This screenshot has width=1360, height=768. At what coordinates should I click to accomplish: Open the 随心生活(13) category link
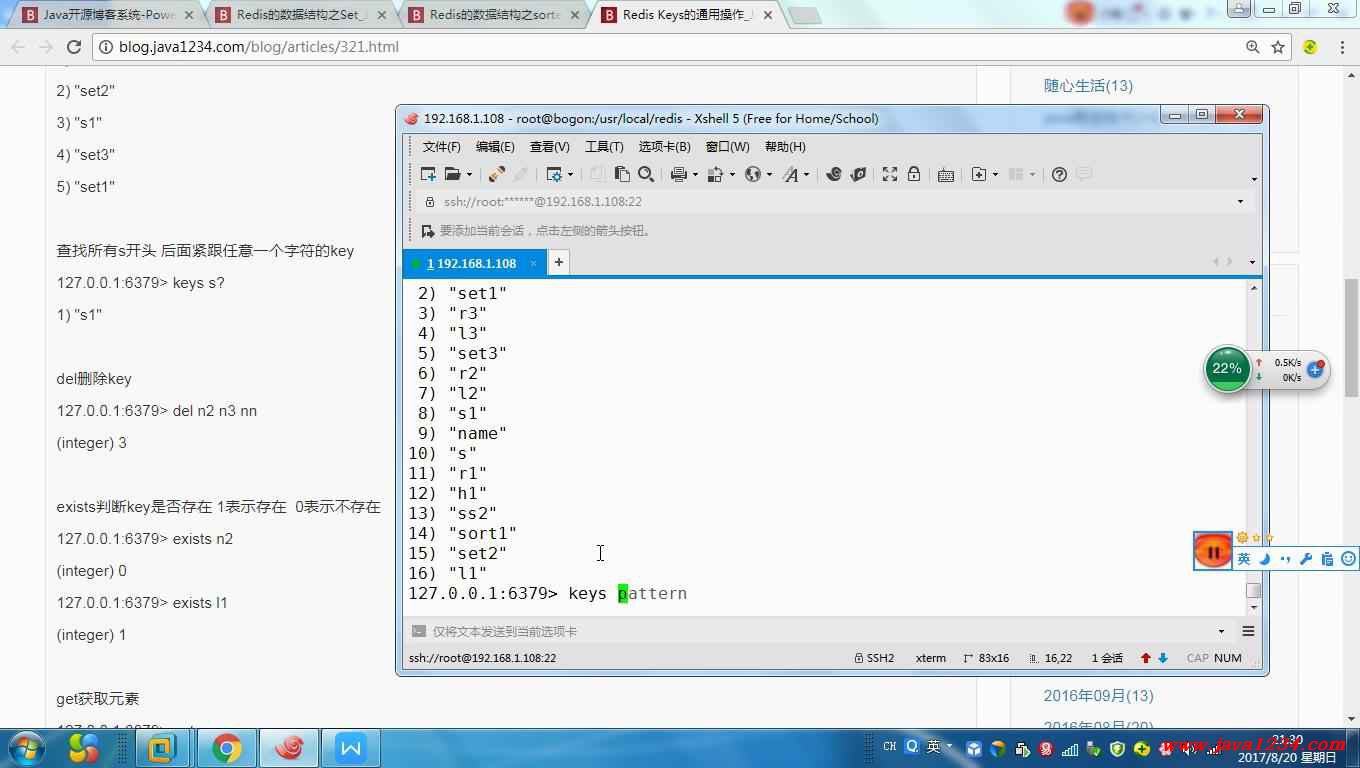click(1088, 86)
